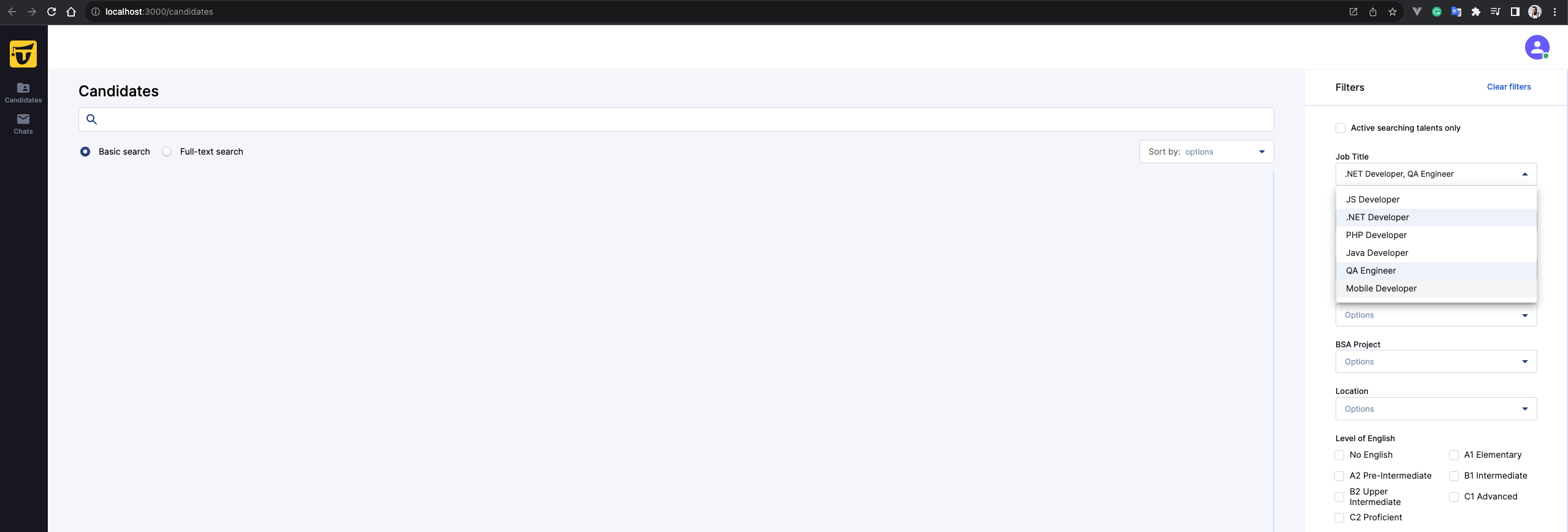Open the user profile avatar menu
Screen dimensions: 1568x532
click(1537, 47)
